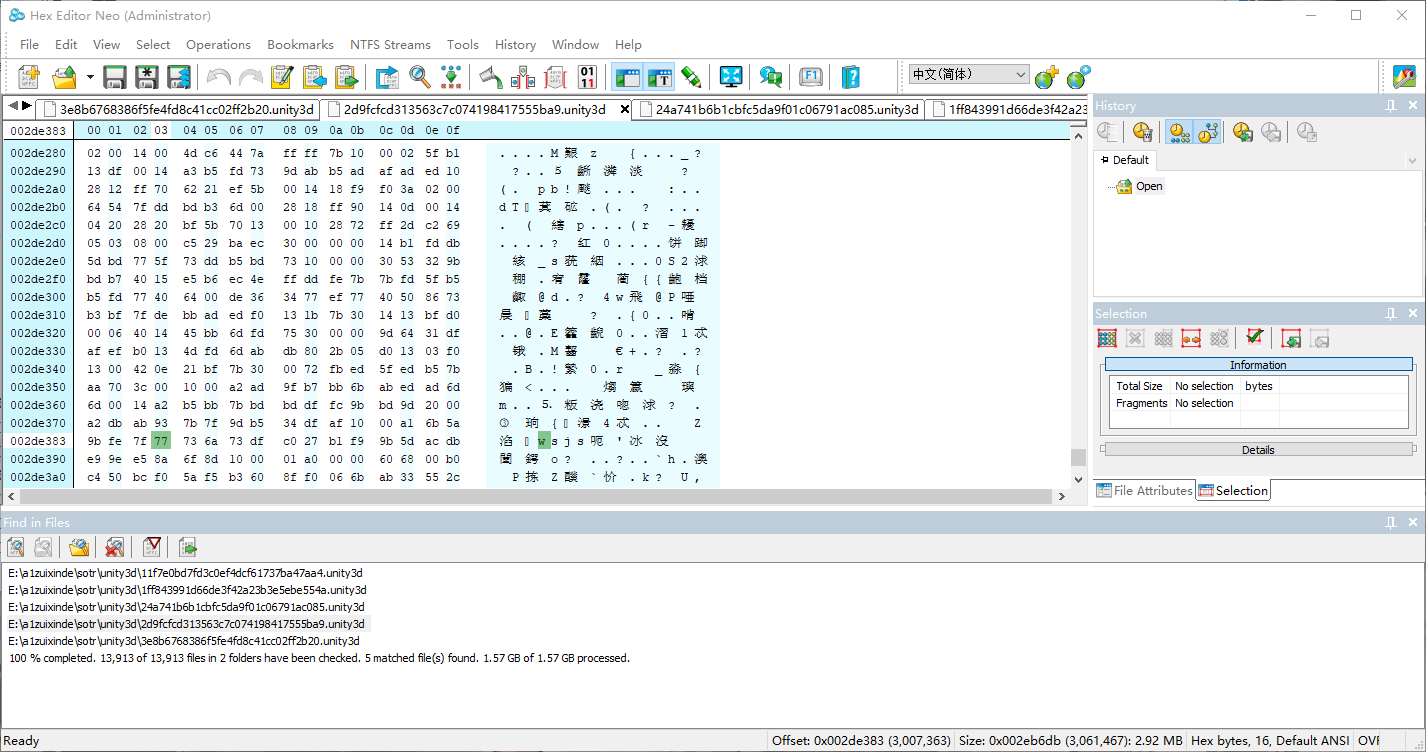1426x752 pixels.
Task: Click the red funnel filter icon in Find in Files
Action: coord(151,546)
